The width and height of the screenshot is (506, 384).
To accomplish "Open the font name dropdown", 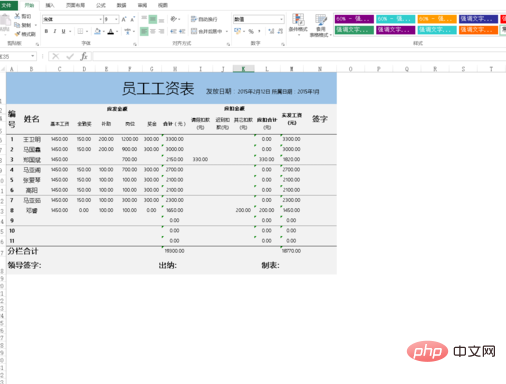I will tap(100, 19).
